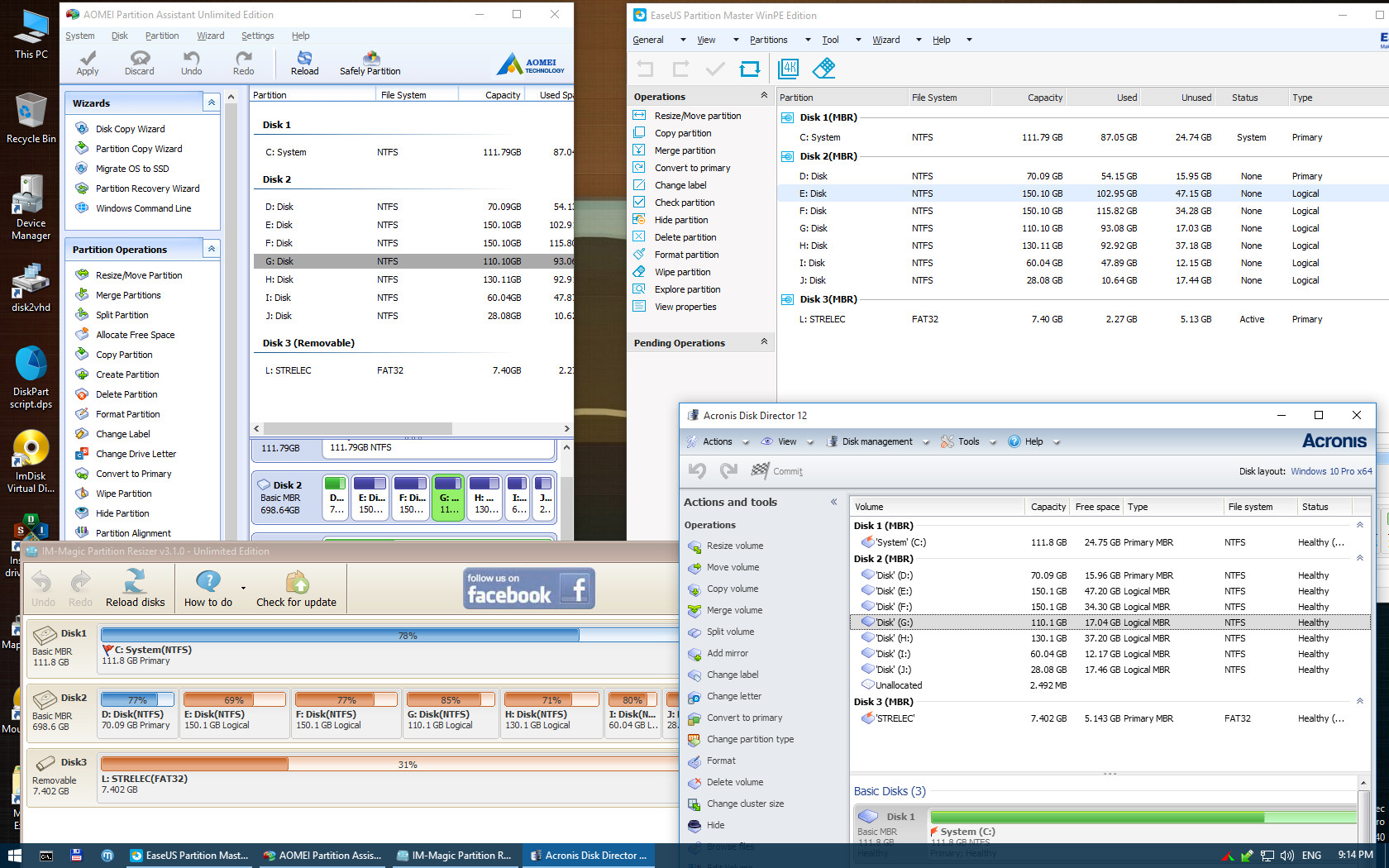Open EaseUS General menu dropdown arrow

coord(683,40)
